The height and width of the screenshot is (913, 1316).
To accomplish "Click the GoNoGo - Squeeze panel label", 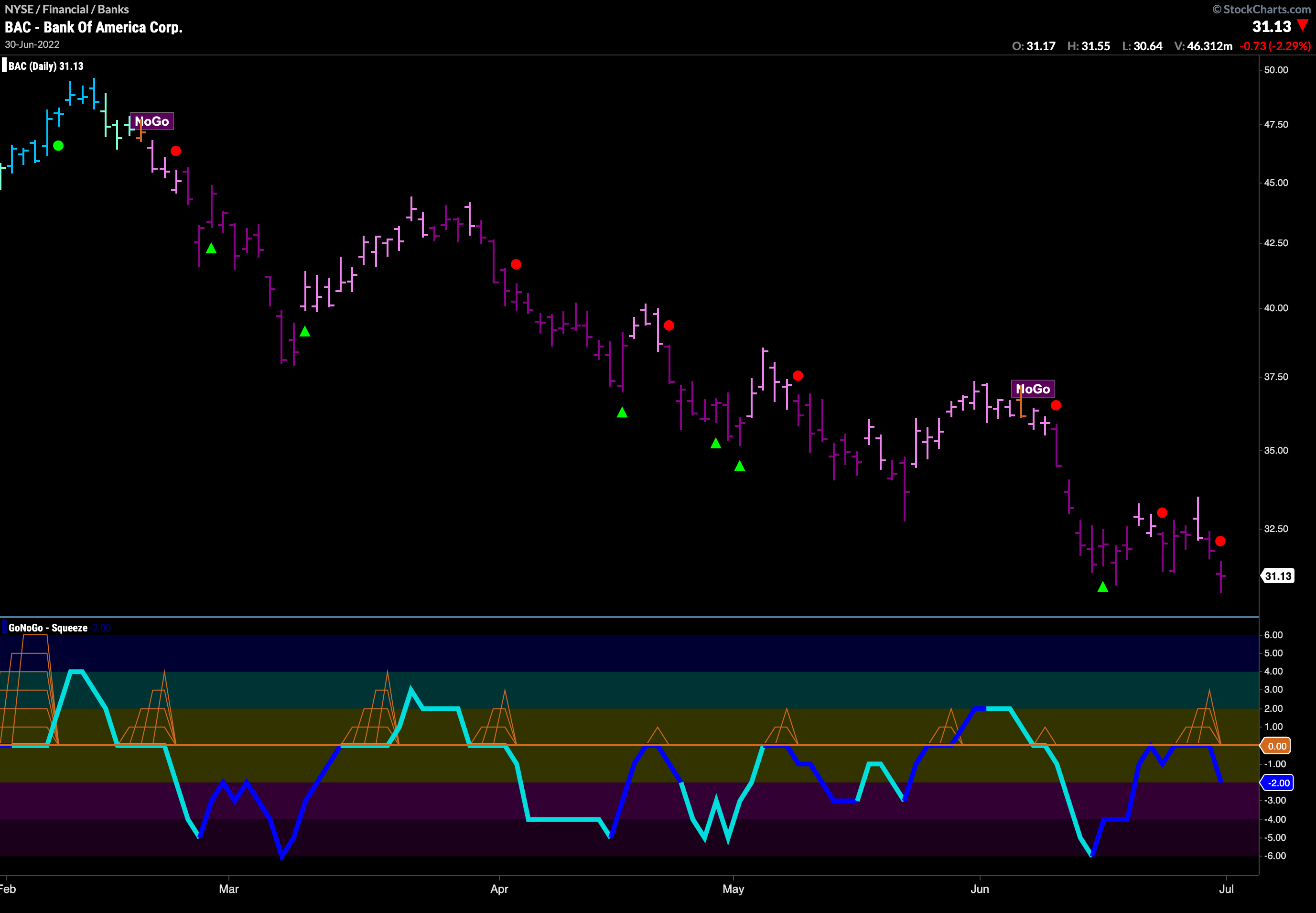I will tap(48, 628).
